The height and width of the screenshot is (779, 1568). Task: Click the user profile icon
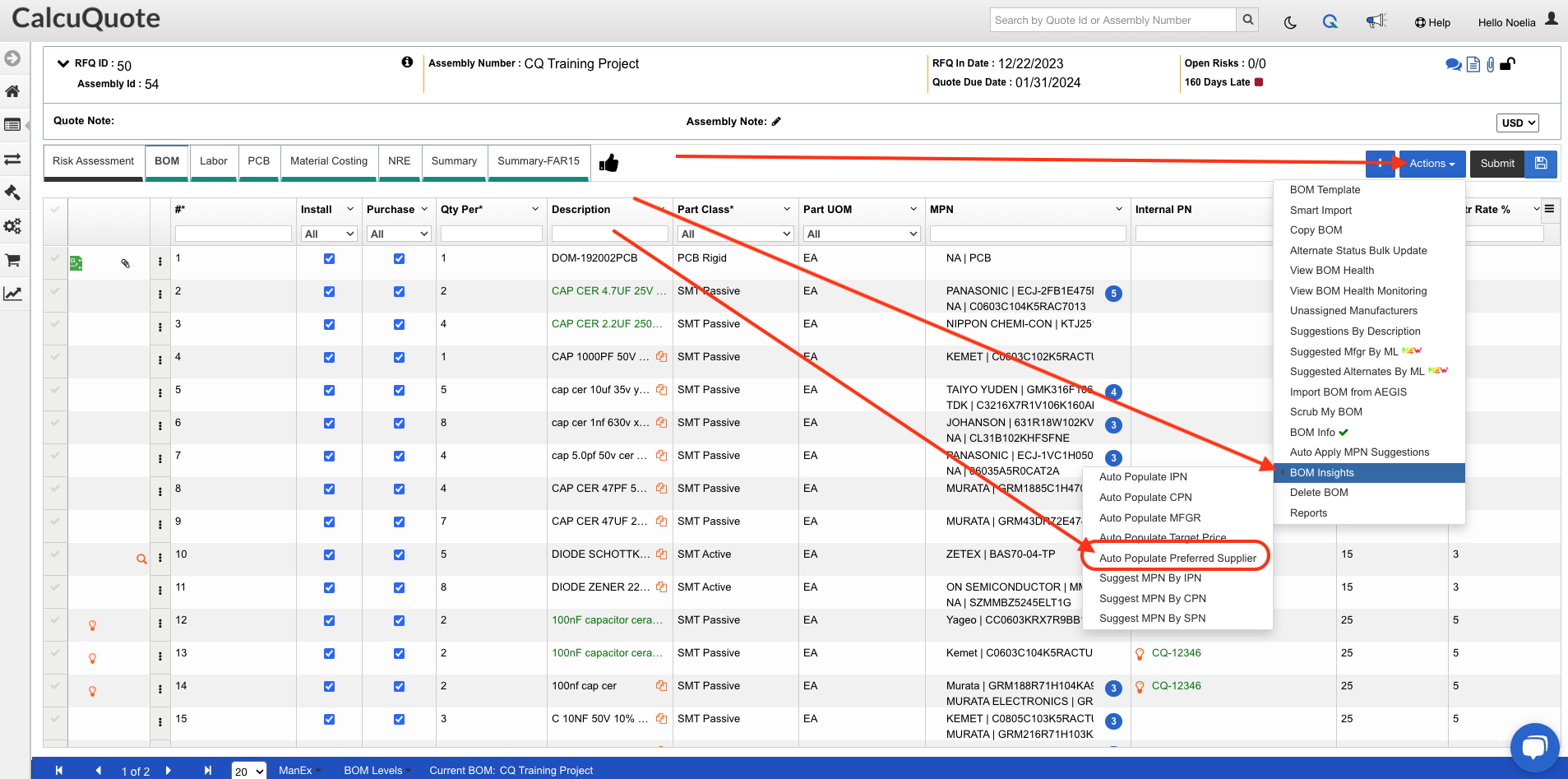click(x=1552, y=18)
